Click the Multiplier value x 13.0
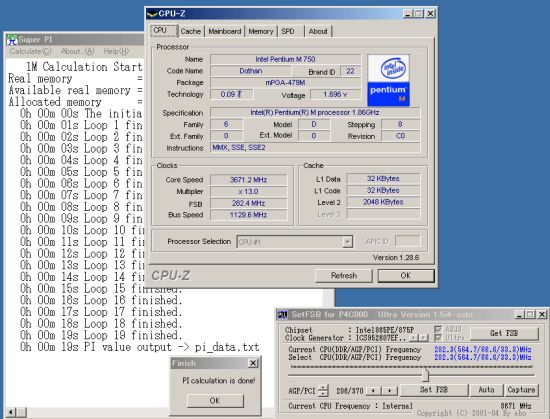Viewport: 550px width, 419px height. (249, 191)
